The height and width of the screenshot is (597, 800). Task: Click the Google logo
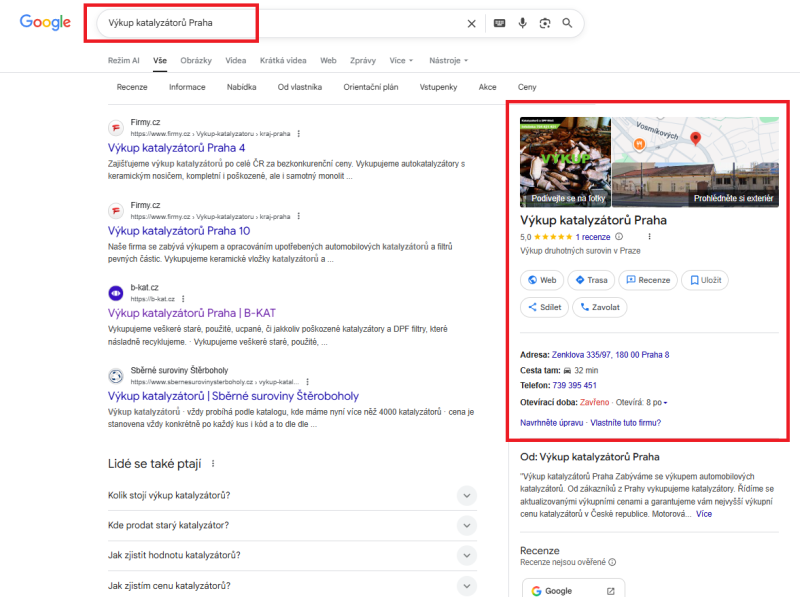point(45,22)
